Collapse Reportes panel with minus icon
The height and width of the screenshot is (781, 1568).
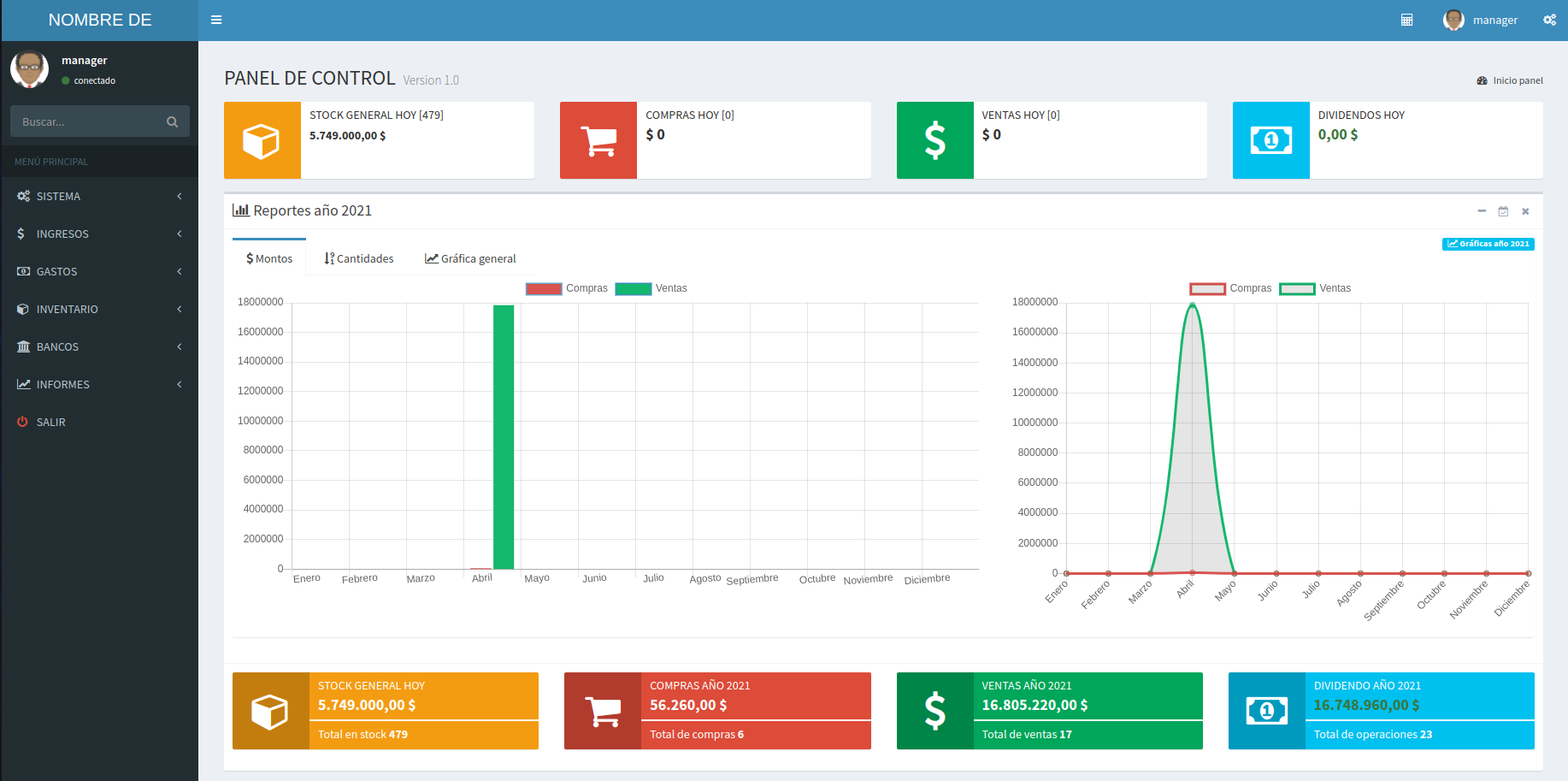(1482, 211)
